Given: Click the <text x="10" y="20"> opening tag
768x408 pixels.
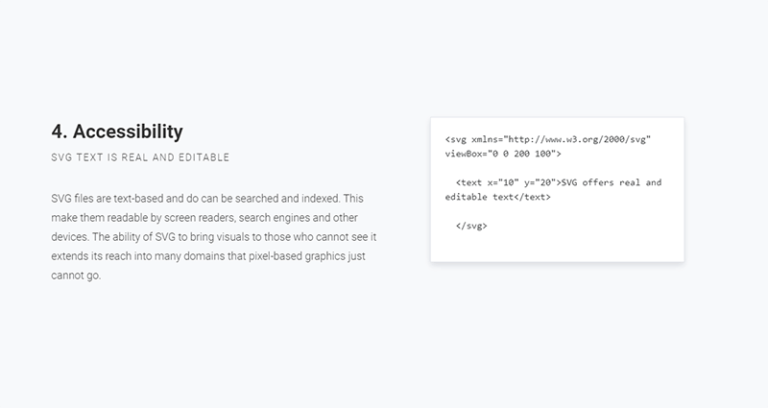Looking at the screenshot, I should tap(508, 183).
